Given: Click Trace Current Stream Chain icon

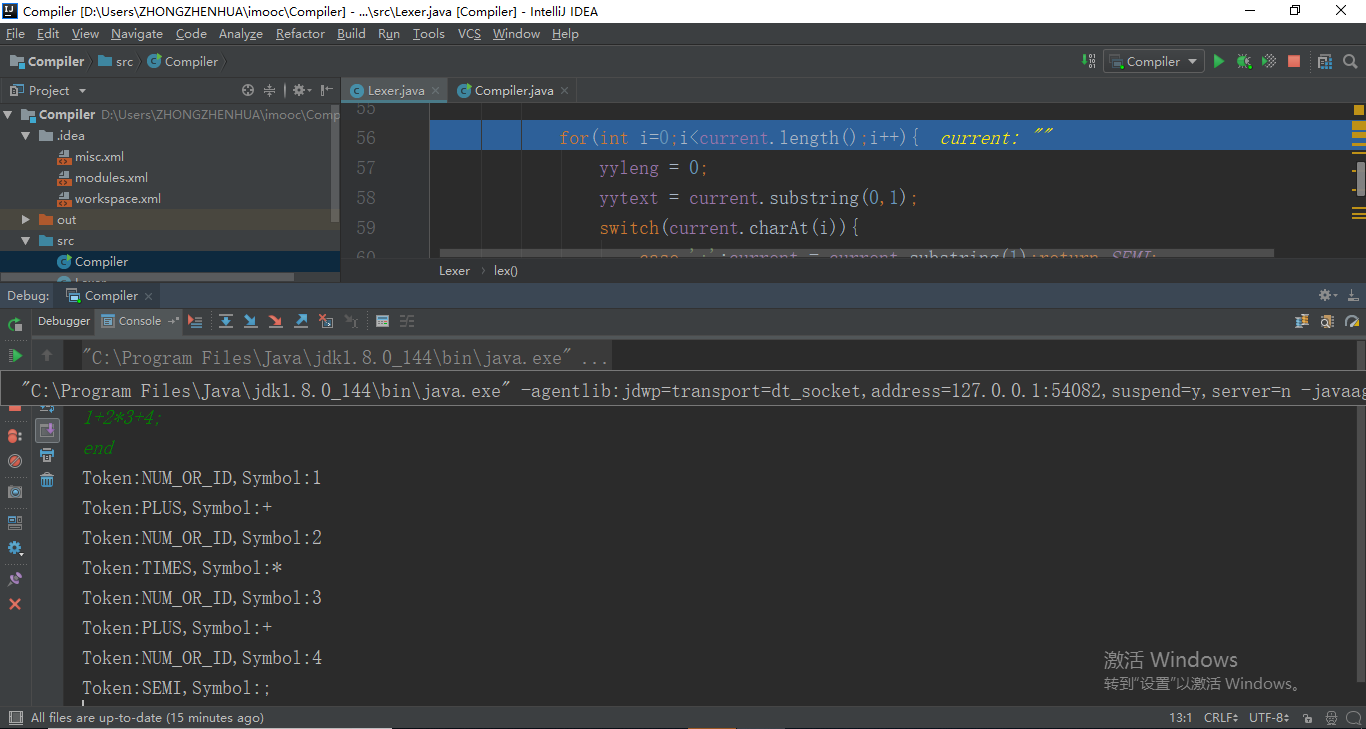Looking at the screenshot, I should [407, 321].
